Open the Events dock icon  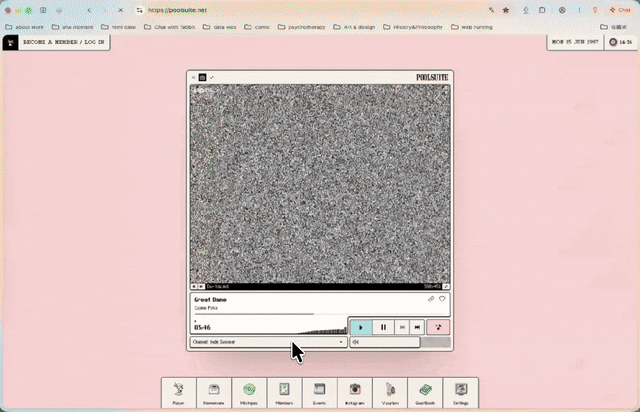pyautogui.click(x=320, y=393)
